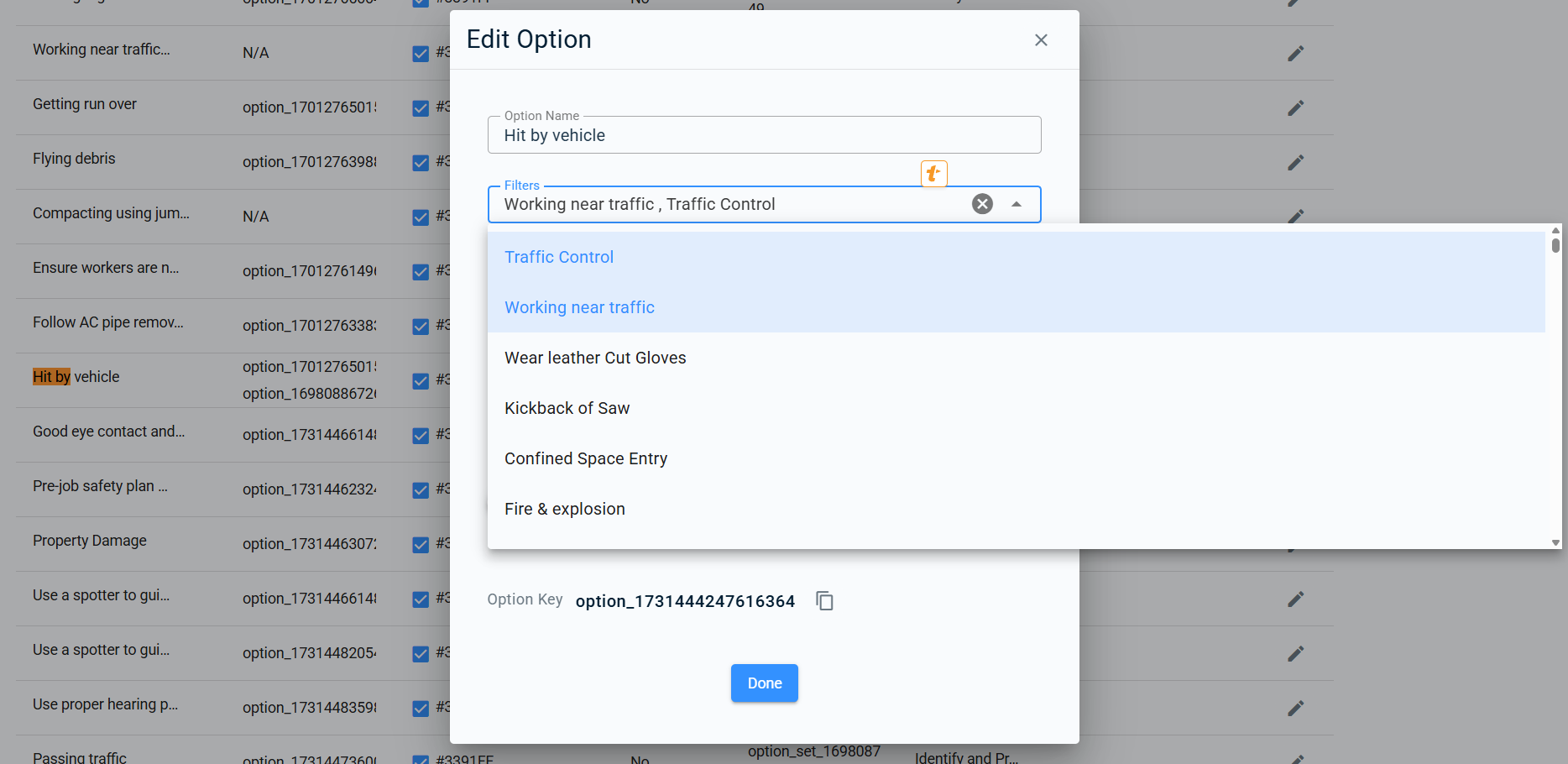Edit the Flying debris row
Screen dimensions: 1568x764
coord(1295,163)
